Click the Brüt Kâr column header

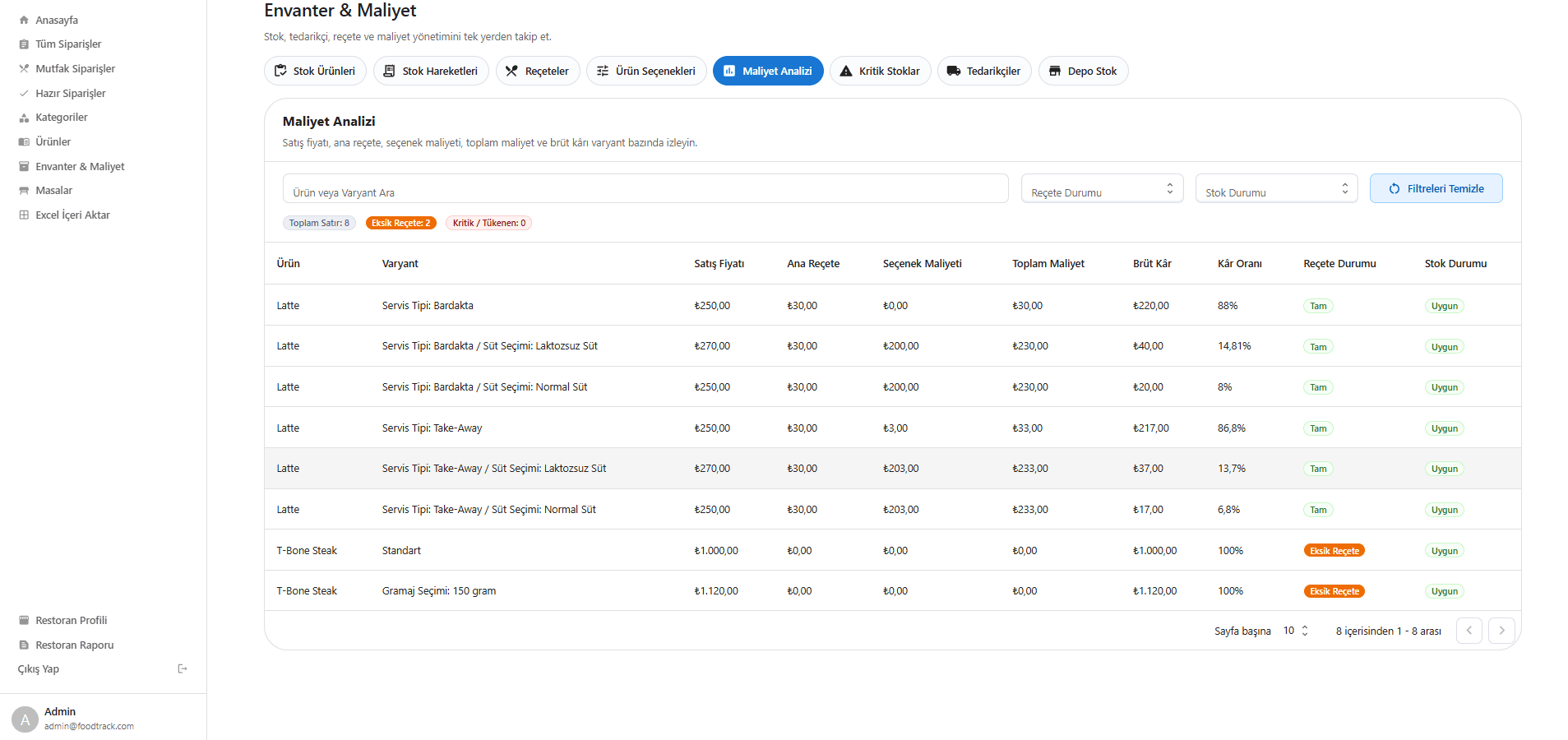[x=1153, y=263]
